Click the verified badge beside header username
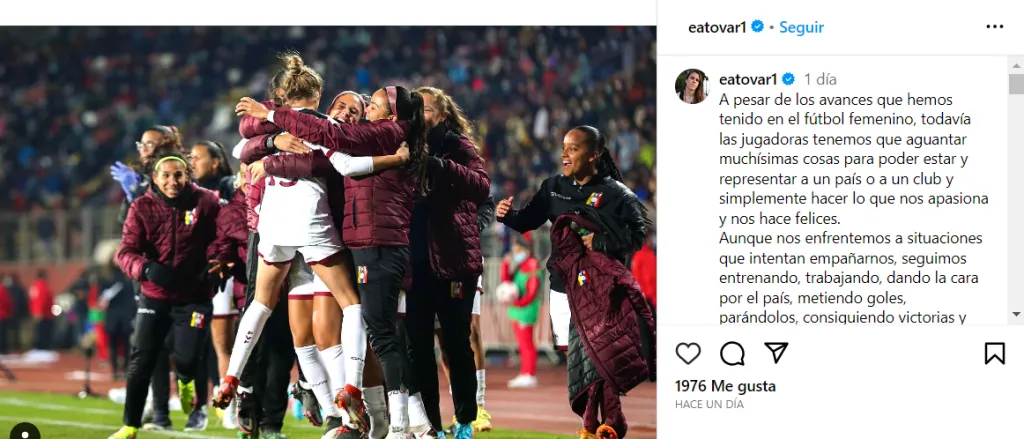 [x=758, y=27]
